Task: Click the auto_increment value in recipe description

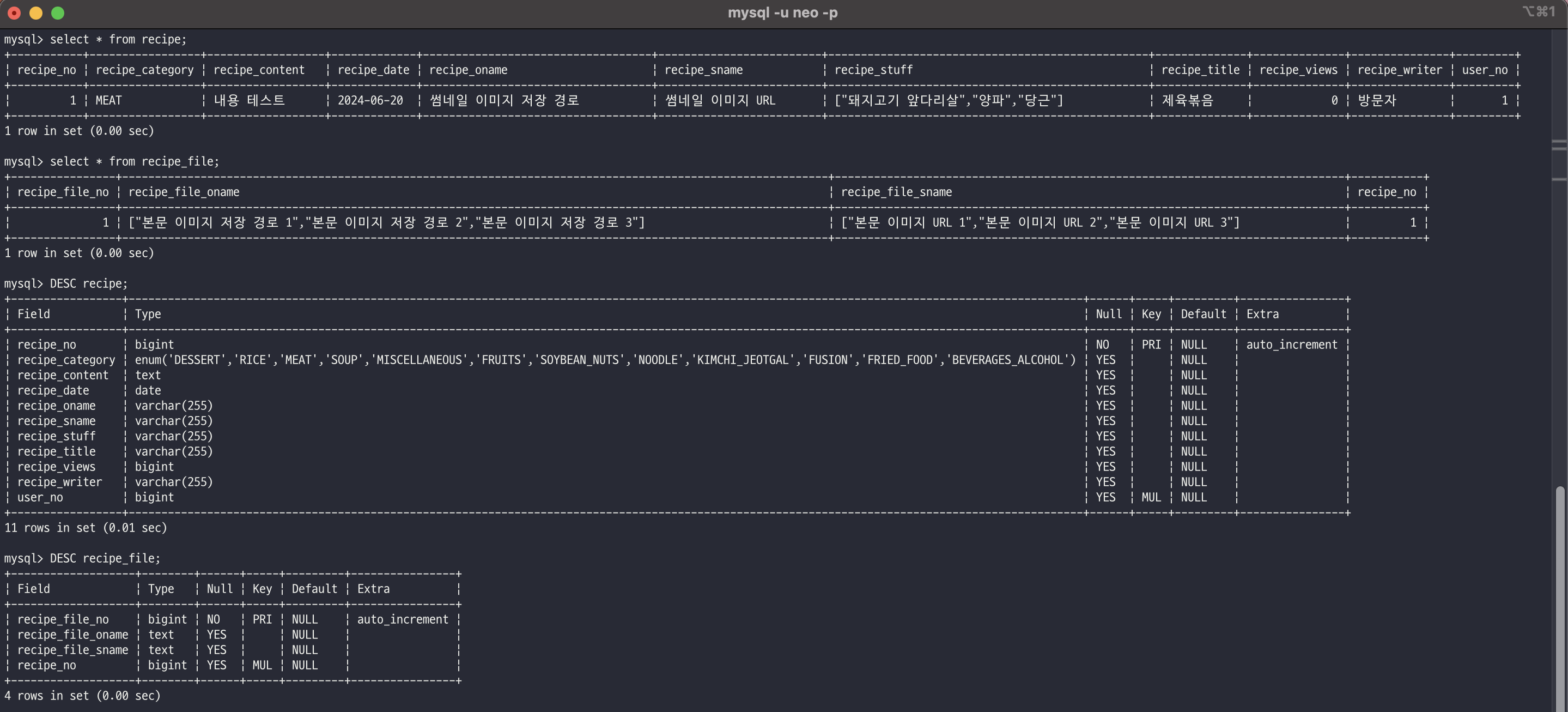Action: pyautogui.click(x=1292, y=345)
